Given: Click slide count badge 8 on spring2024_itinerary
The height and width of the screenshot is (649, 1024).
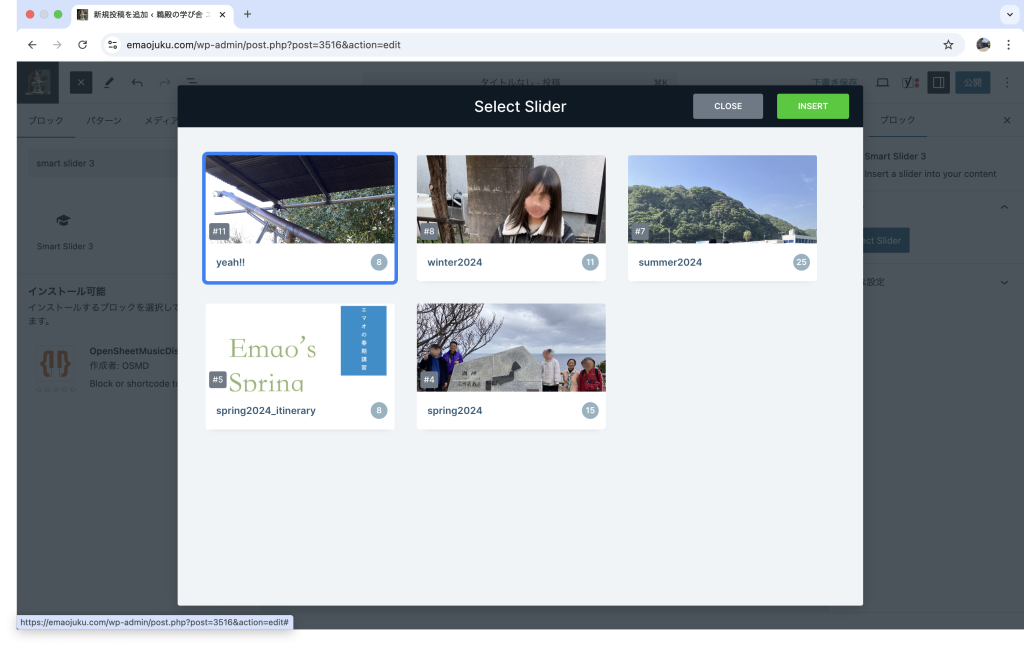Looking at the screenshot, I should [379, 411].
